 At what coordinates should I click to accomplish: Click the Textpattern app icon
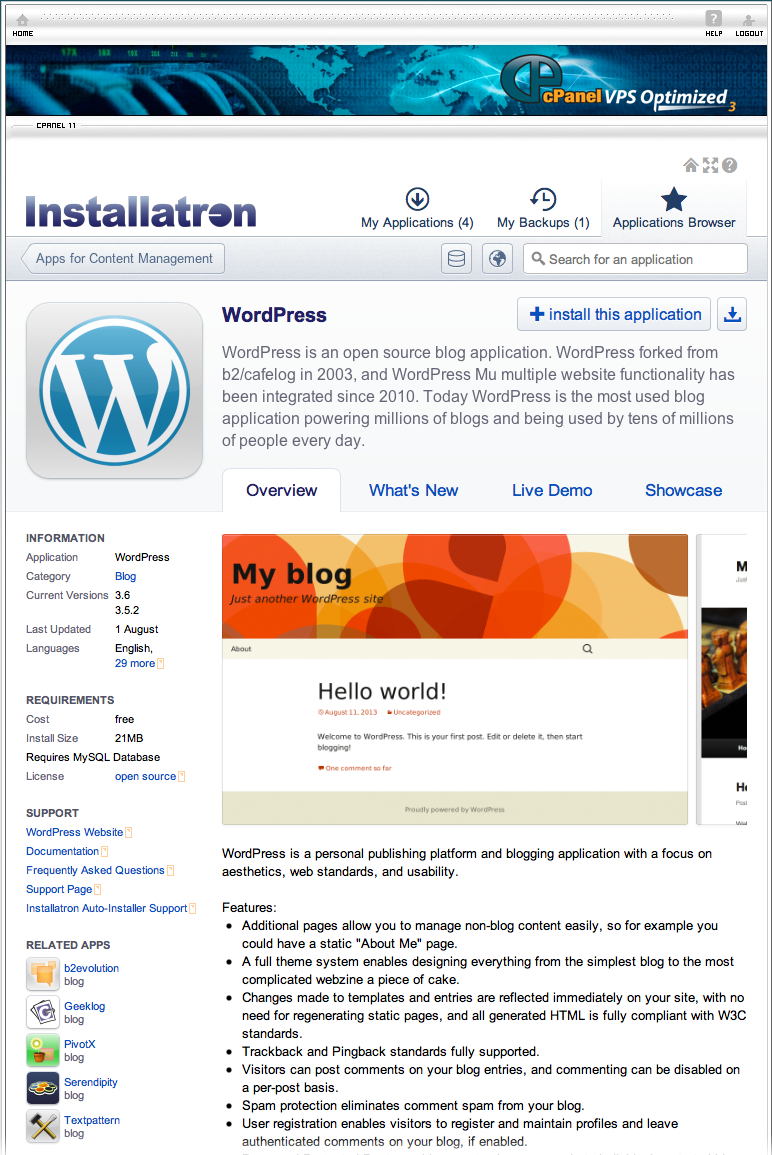click(x=43, y=1126)
